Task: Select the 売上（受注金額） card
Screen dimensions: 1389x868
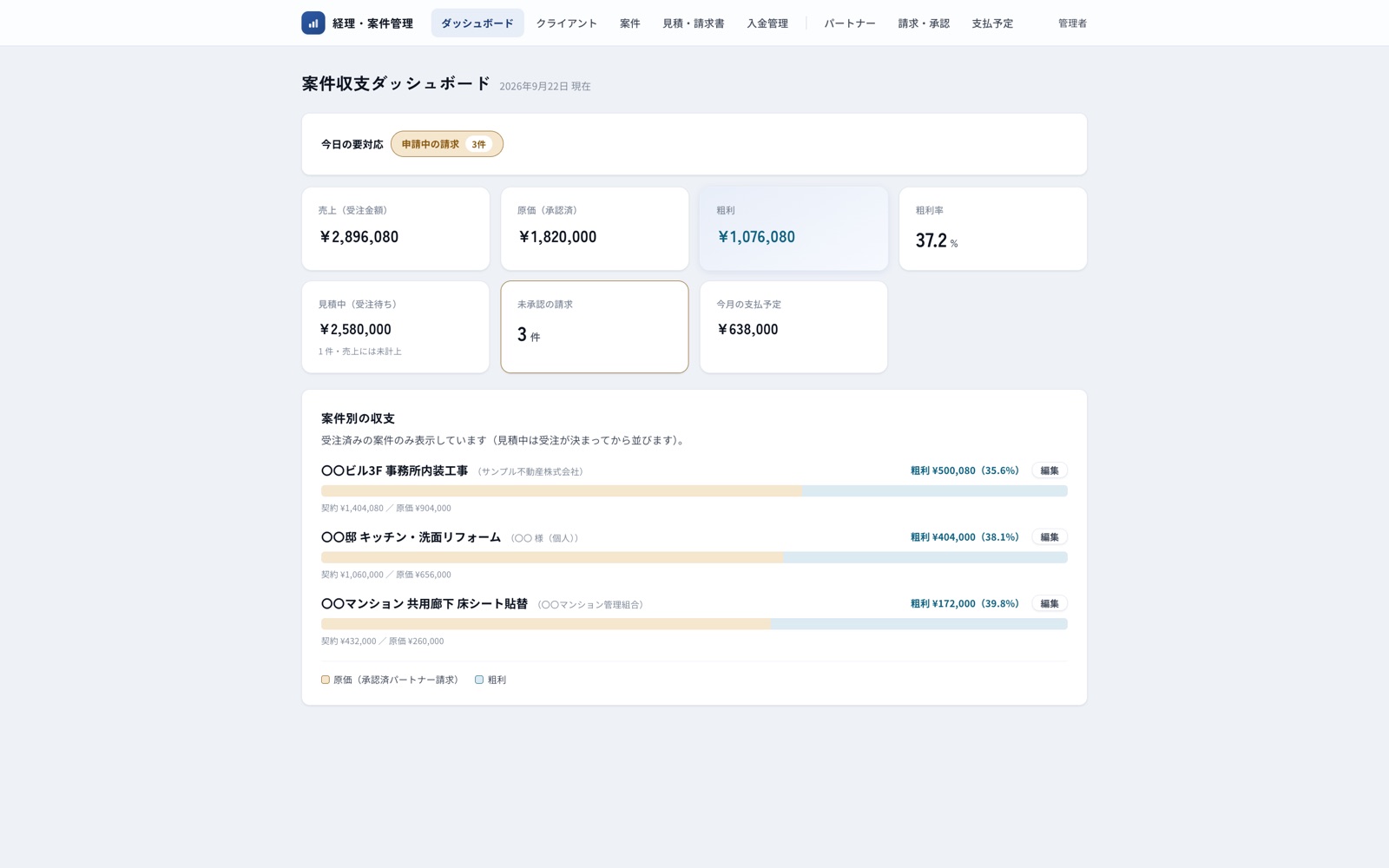Action: (396, 229)
